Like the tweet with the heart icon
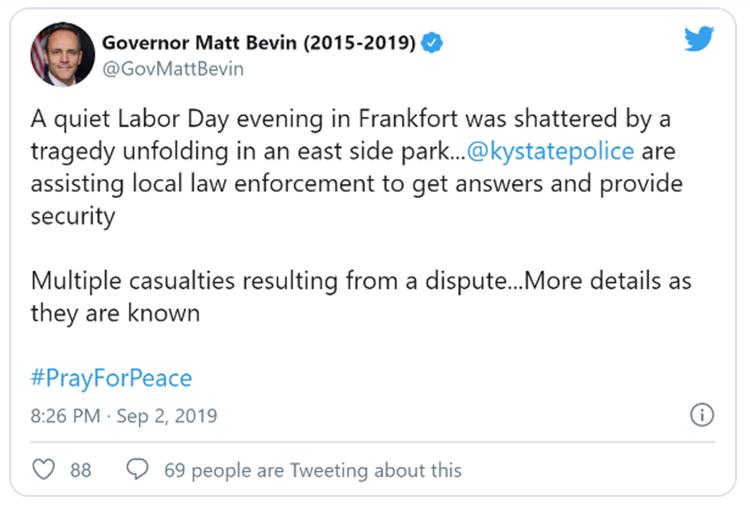The height and width of the screenshot is (521, 750). [x=44, y=469]
